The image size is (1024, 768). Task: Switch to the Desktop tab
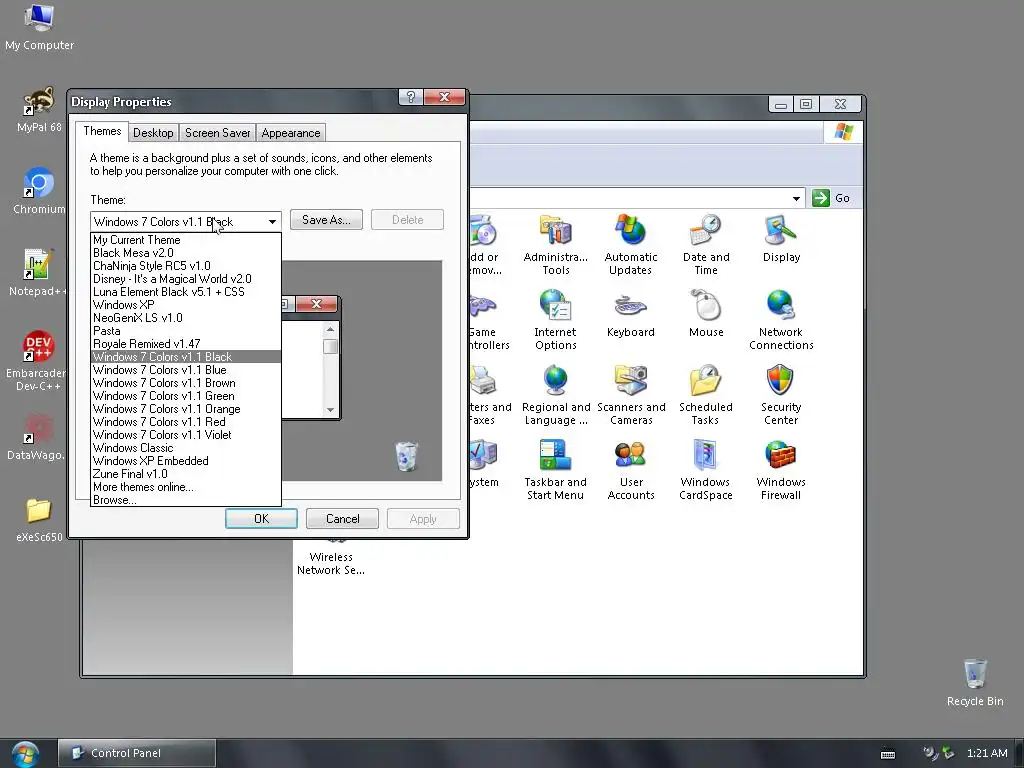point(153,133)
